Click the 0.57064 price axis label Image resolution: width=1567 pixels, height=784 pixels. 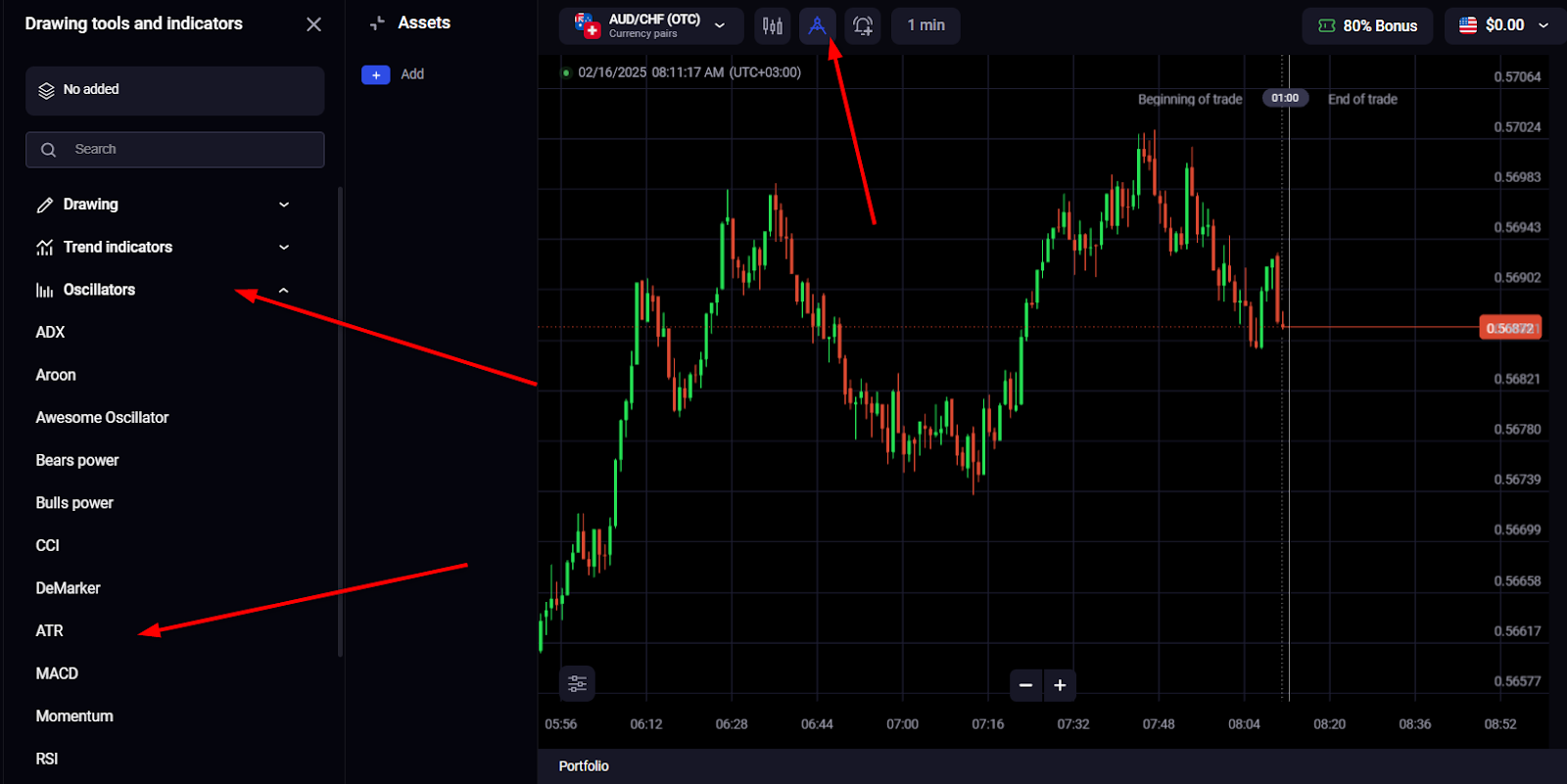(x=1517, y=76)
